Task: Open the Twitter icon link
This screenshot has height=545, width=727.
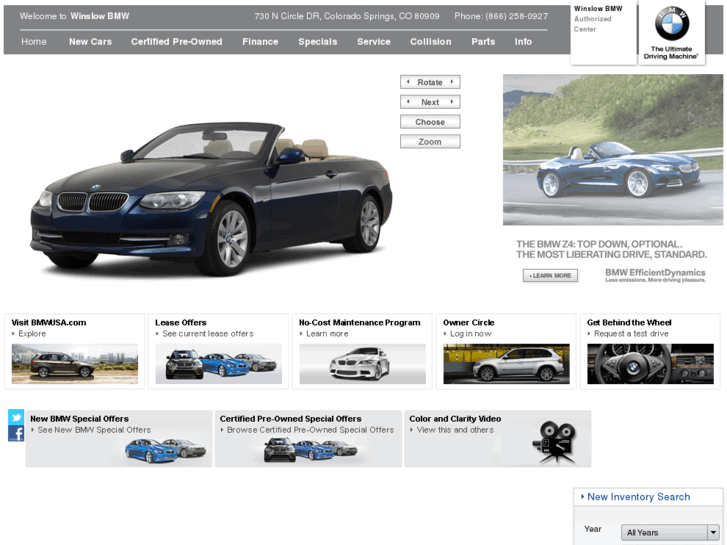Action: (16, 417)
